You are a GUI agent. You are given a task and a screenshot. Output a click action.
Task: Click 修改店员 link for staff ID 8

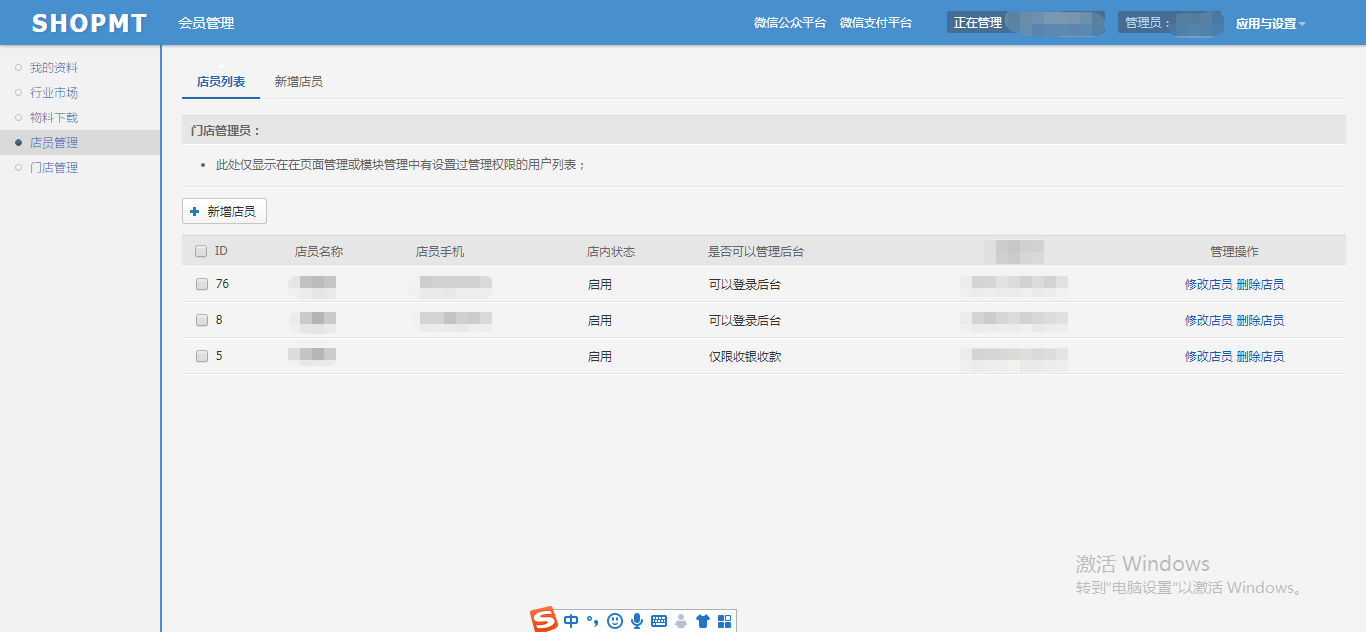click(1208, 321)
